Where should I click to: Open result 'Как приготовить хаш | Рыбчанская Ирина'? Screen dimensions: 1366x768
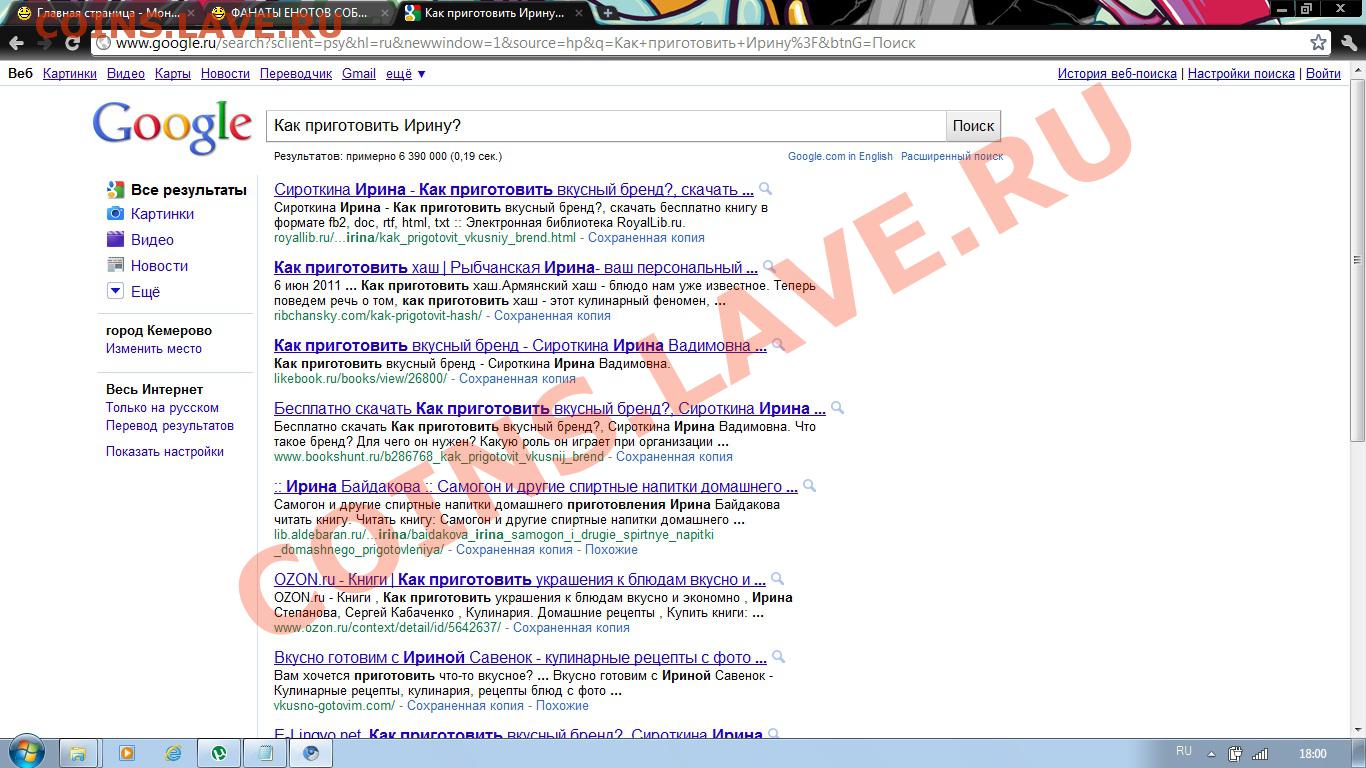(515, 267)
